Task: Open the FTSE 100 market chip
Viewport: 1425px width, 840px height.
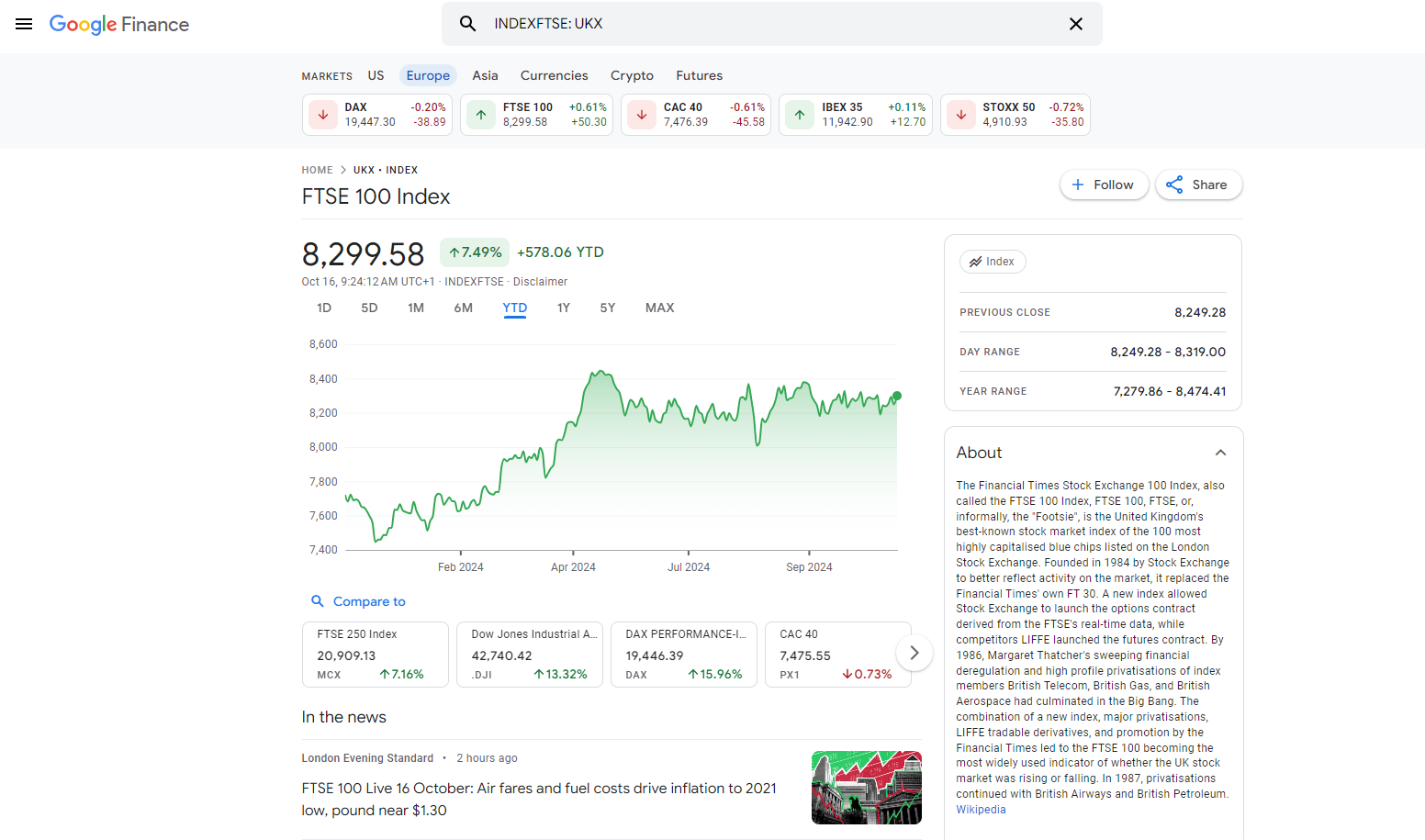Action: click(x=536, y=115)
